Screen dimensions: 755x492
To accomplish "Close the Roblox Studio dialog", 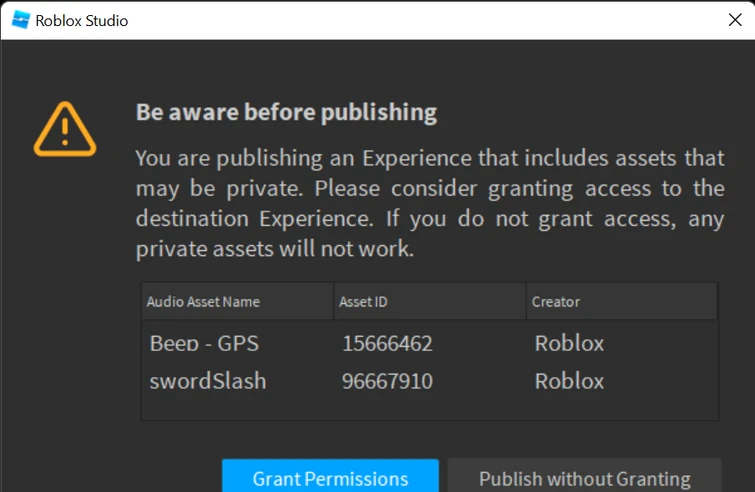I will (735, 19).
